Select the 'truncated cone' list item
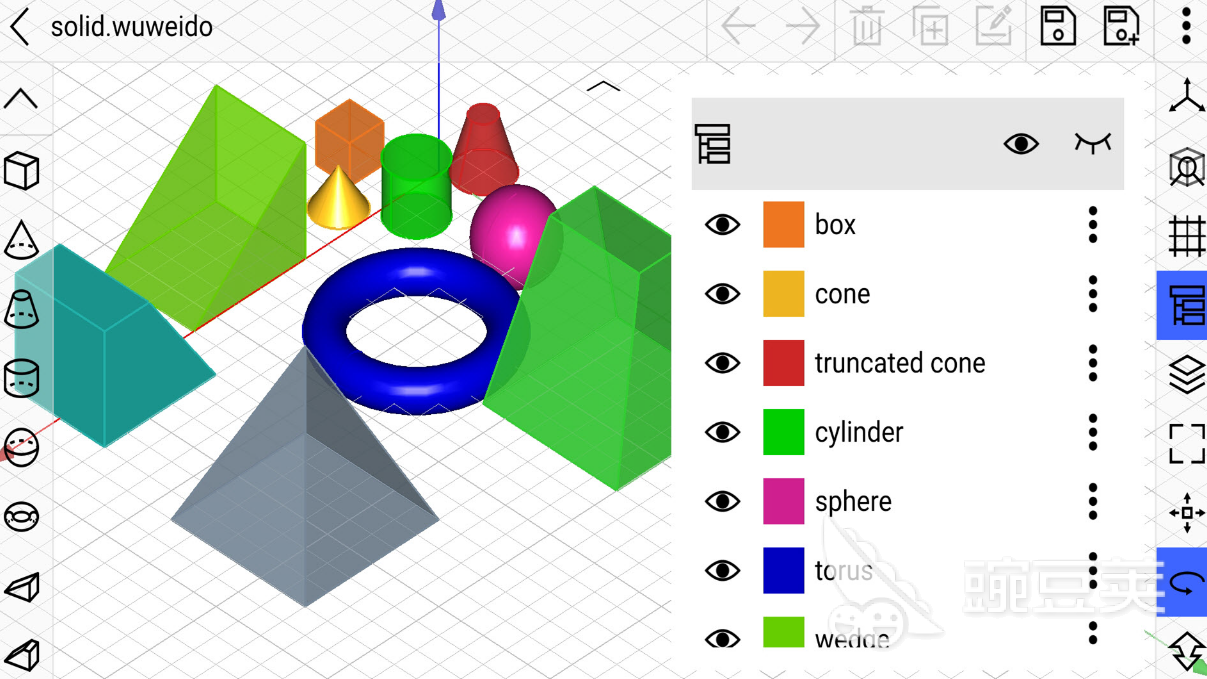The width and height of the screenshot is (1207, 679). (900, 363)
